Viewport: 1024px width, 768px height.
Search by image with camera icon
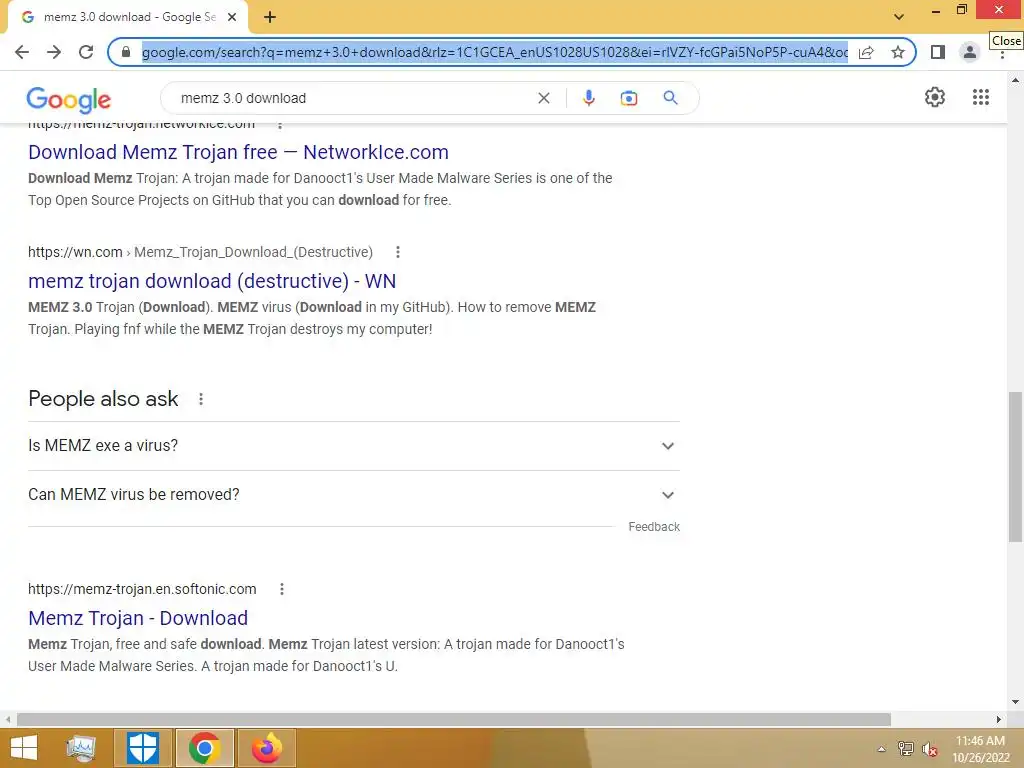(x=628, y=98)
